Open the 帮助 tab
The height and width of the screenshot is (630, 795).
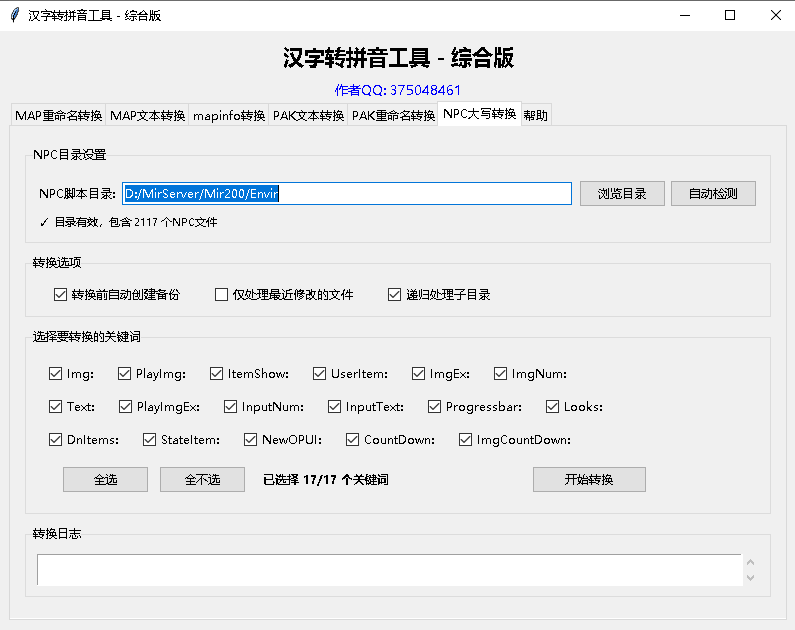click(535, 115)
